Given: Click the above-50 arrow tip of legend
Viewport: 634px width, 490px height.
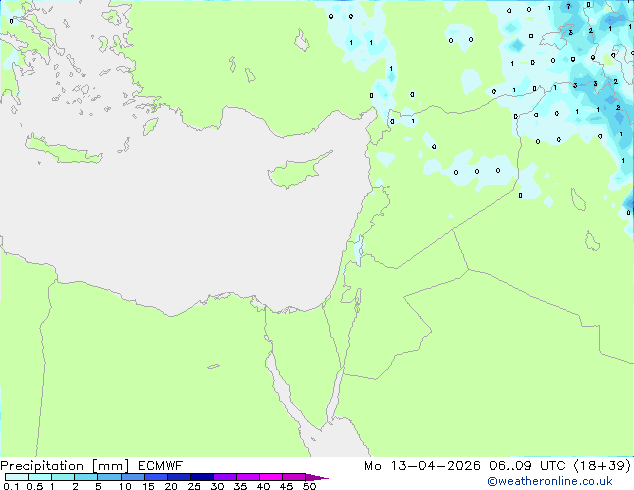Looking at the screenshot, I should click(x=317, y=477).
